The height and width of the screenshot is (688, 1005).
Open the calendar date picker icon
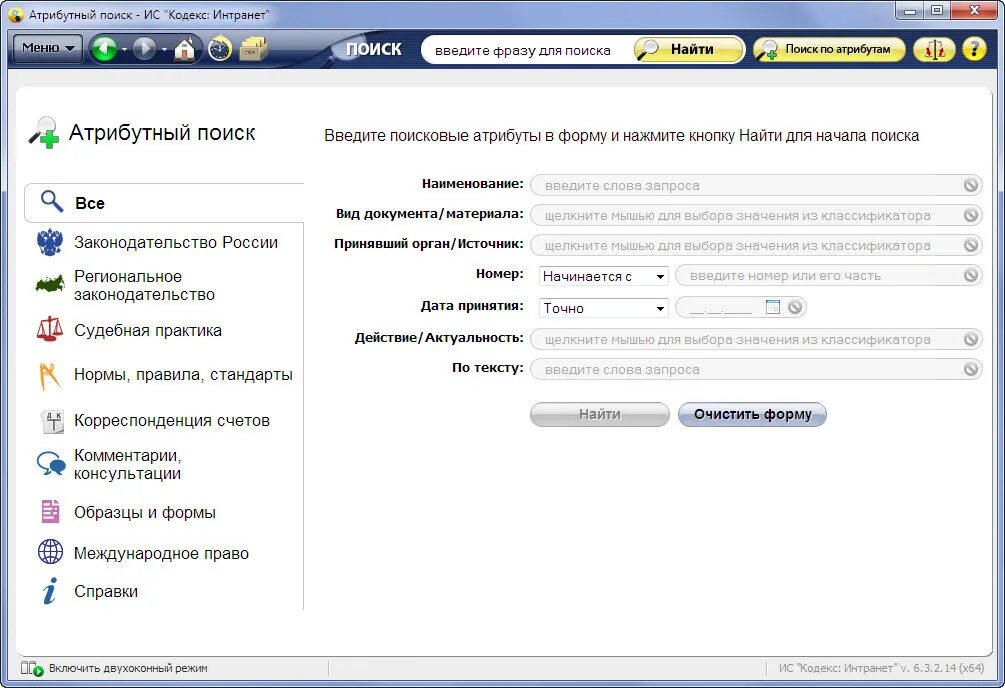tap(773, 307)
